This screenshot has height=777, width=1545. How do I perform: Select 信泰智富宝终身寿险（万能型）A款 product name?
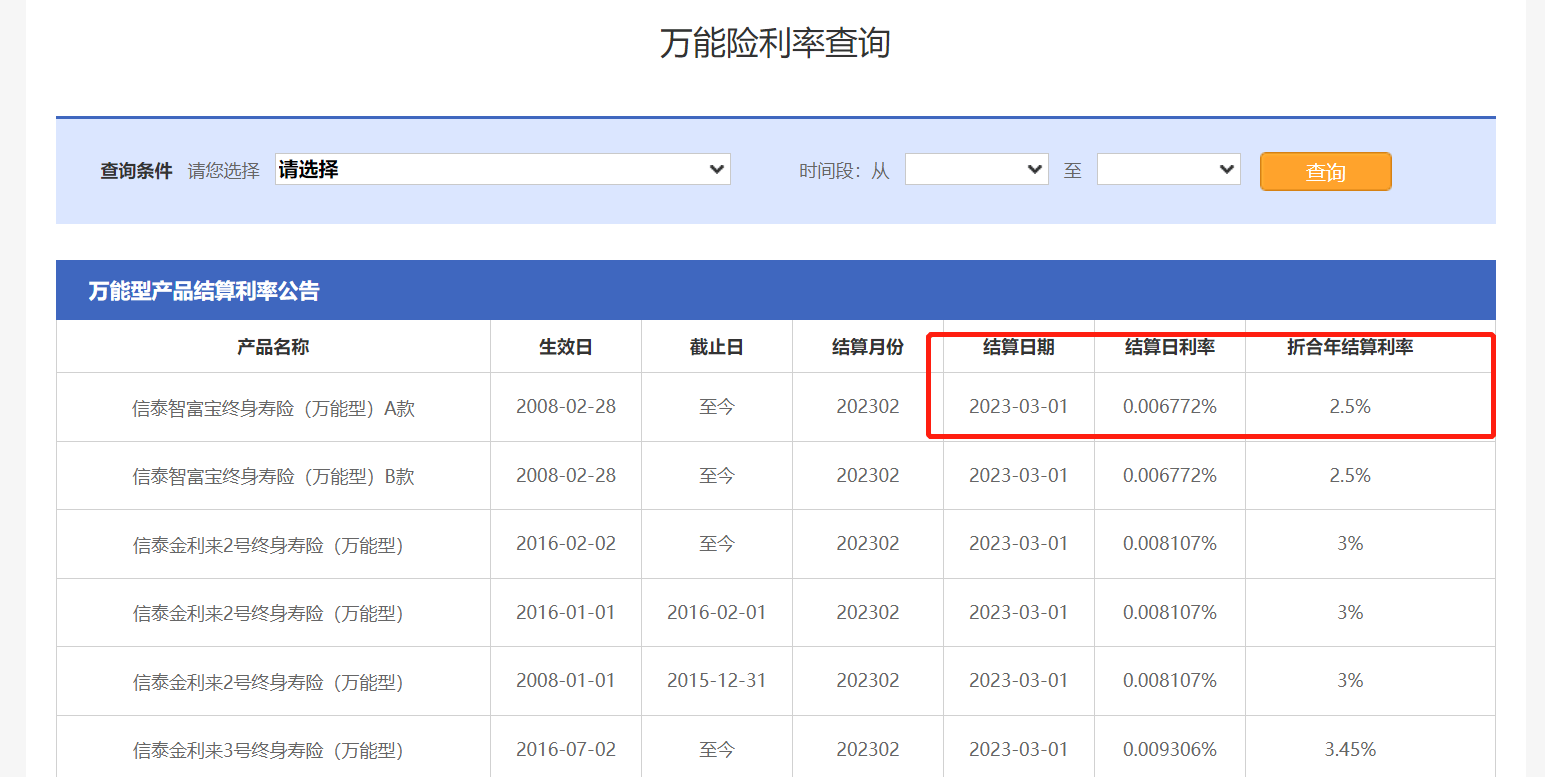(x=273, y=408)
